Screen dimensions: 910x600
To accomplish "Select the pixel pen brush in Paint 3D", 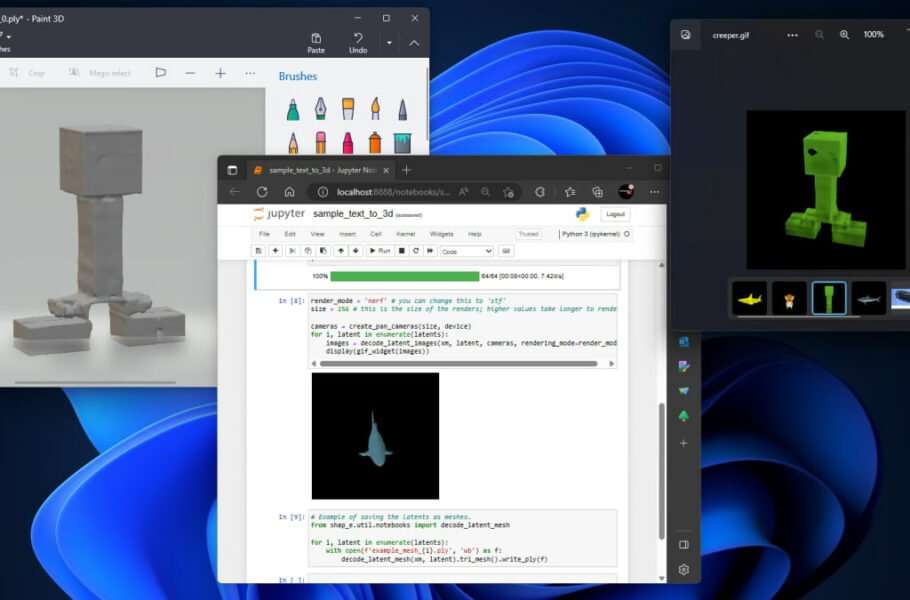I will point(402,109).
